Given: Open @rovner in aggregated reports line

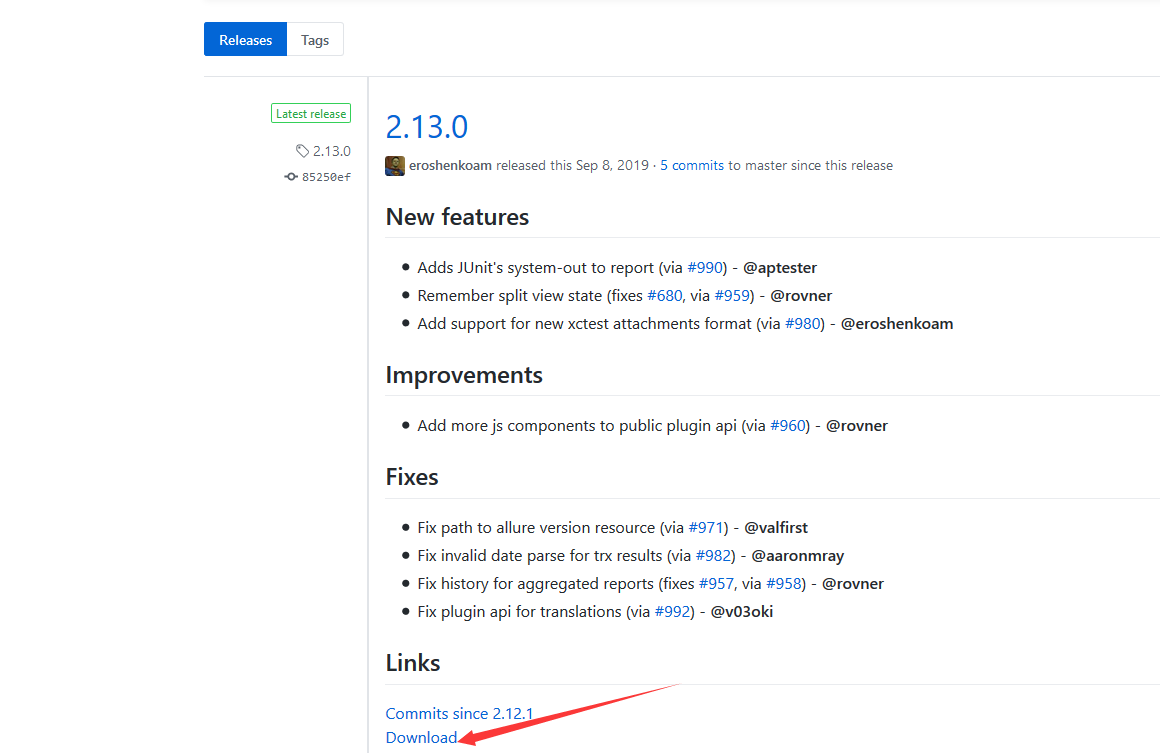Looking at the screenshot, I should (853, 584).
